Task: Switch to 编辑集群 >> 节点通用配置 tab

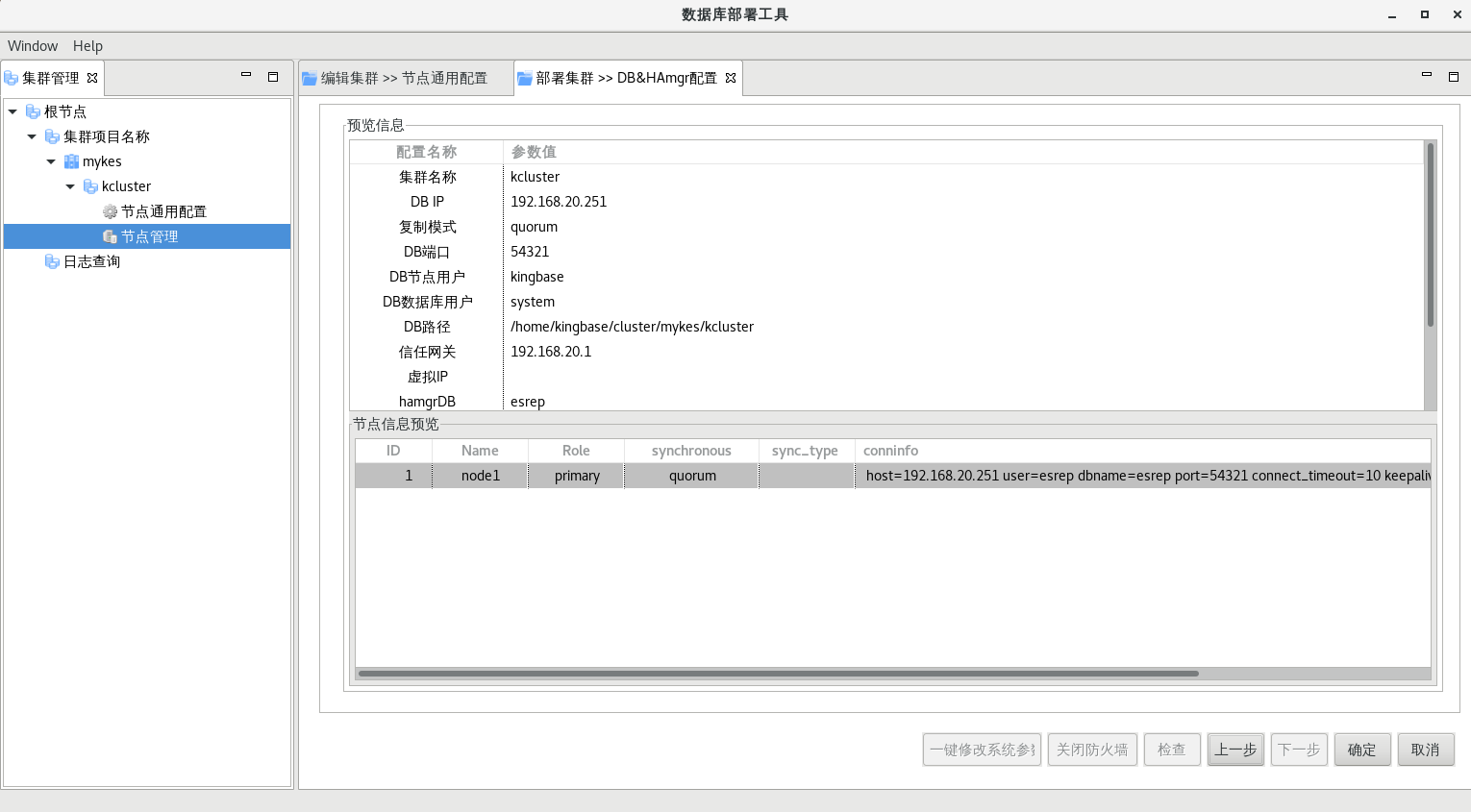Action: [404, 78]
